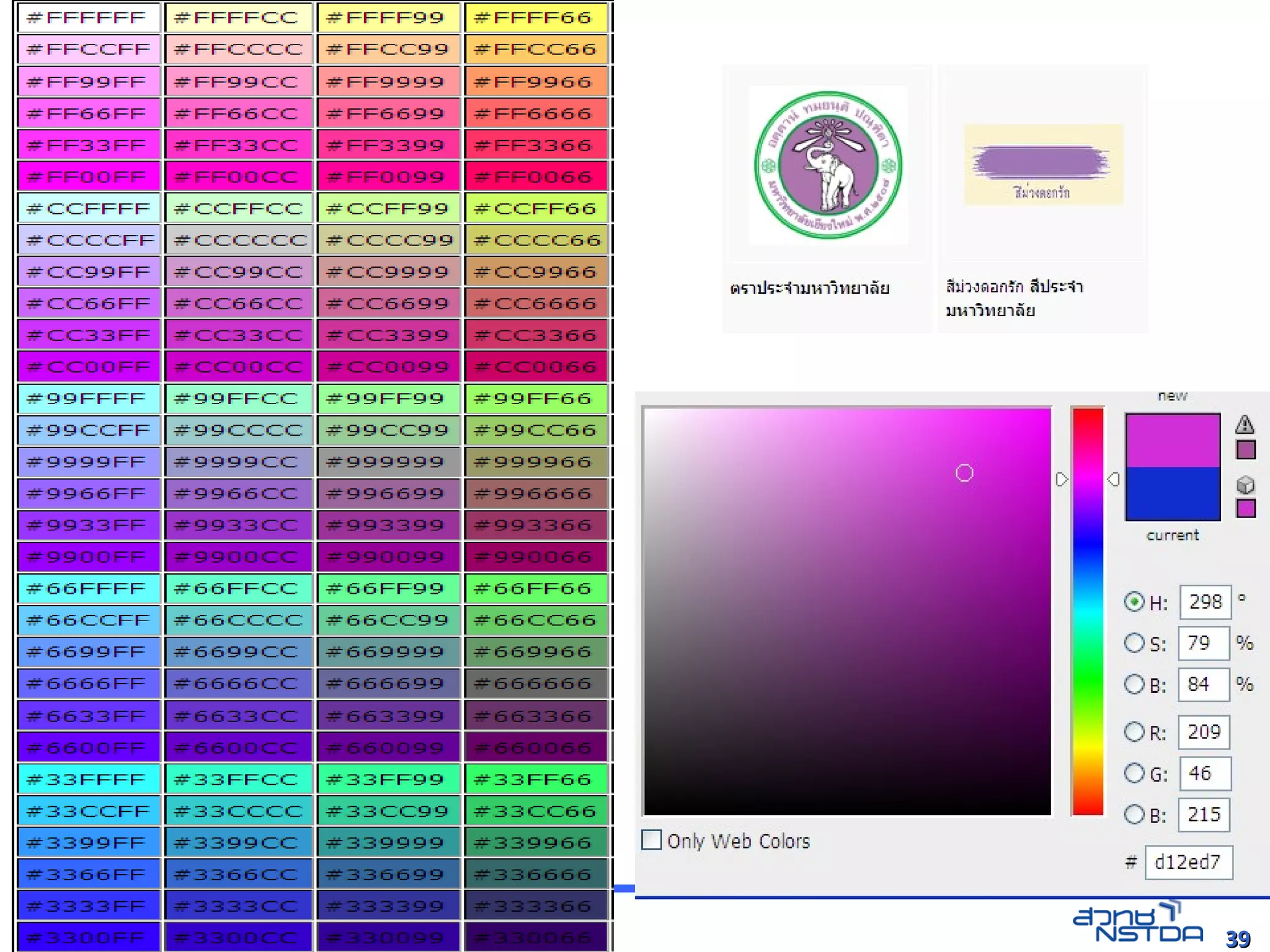Click the current blue color swatch
Screen dimensions: 1270x952
tap(1172, 494)
